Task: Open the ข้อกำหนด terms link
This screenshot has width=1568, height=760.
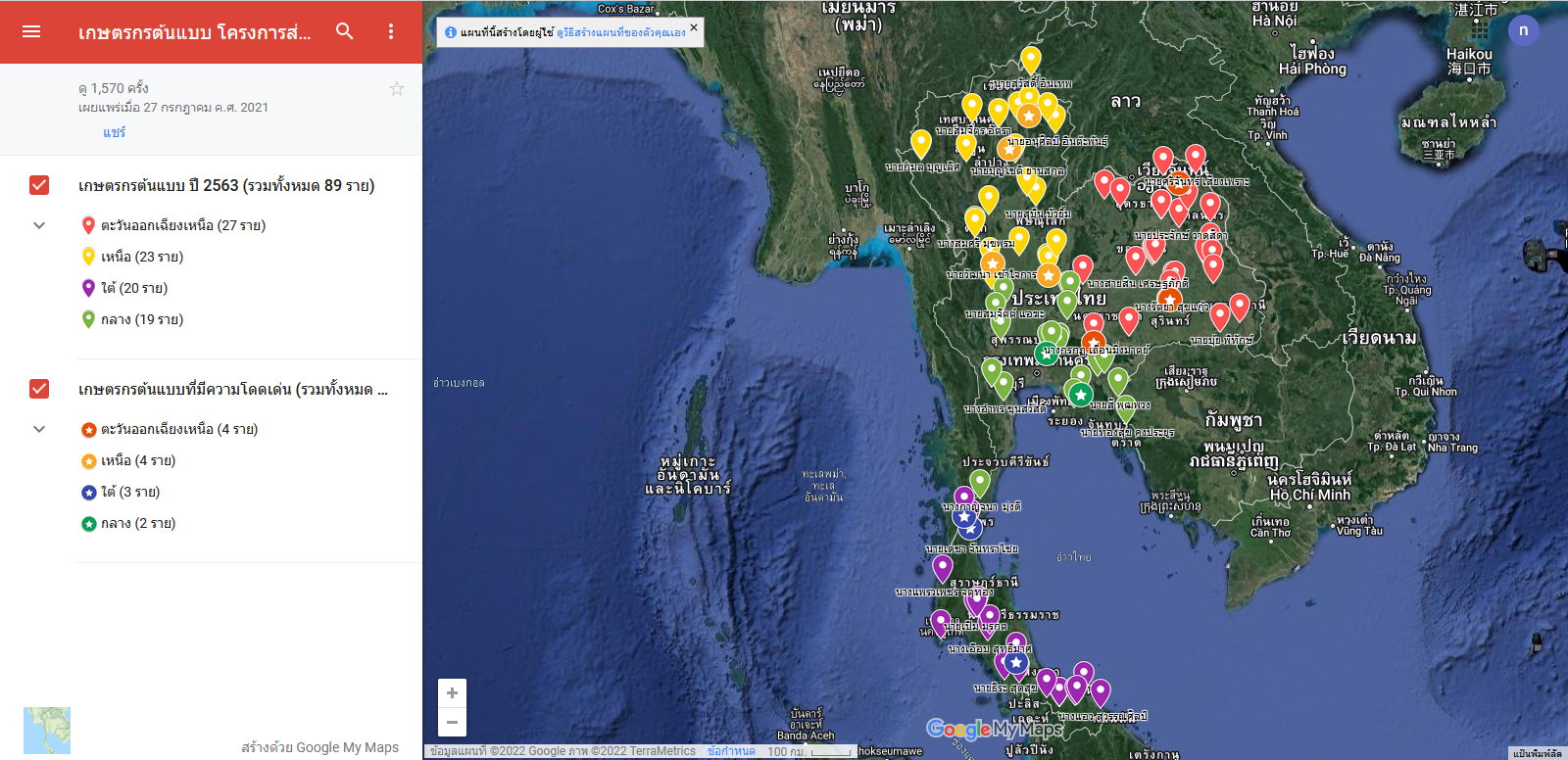Action: point(731,751)
